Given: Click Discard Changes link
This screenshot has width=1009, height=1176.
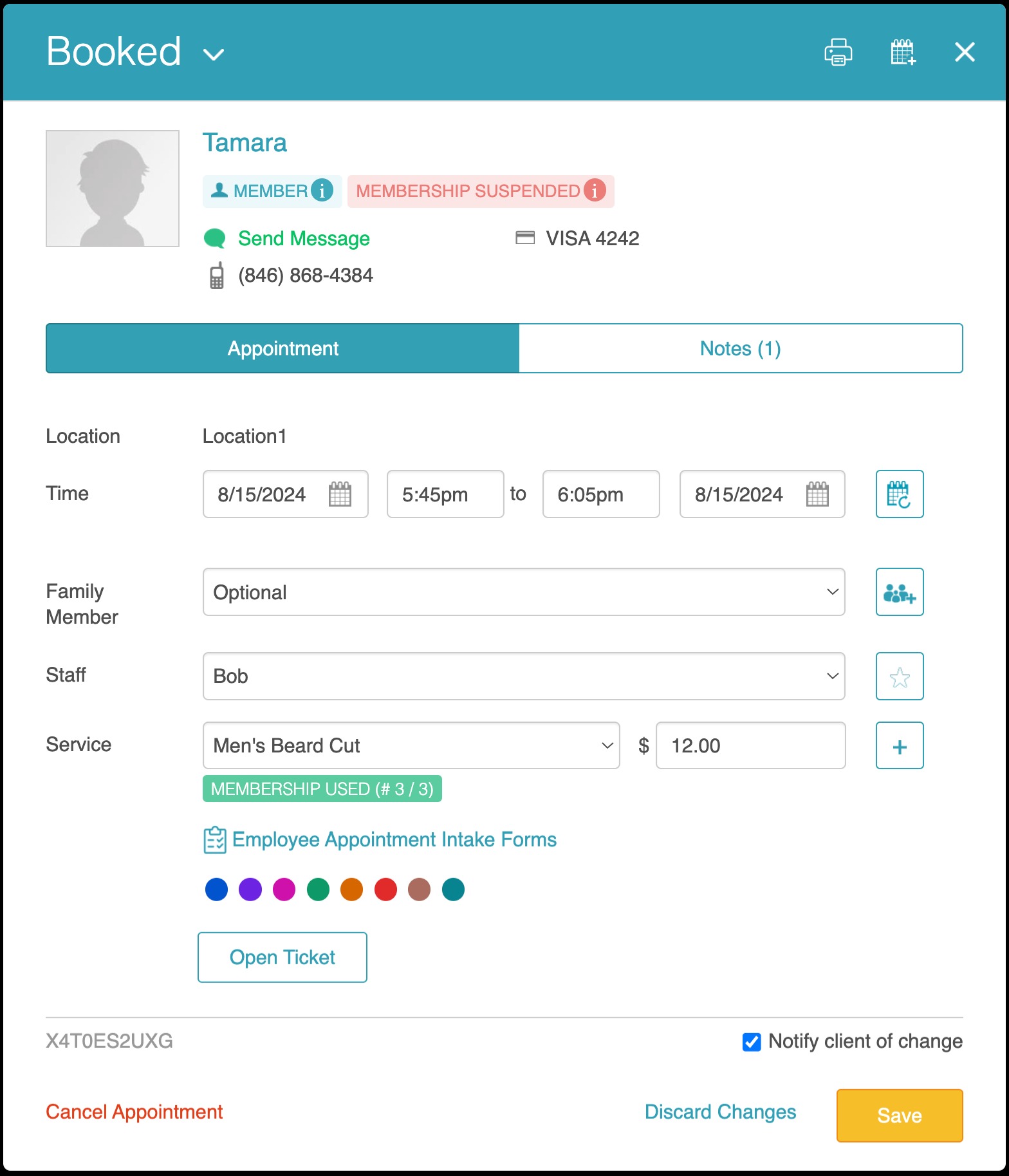Looking at the screenshot, I should 720,1112.
